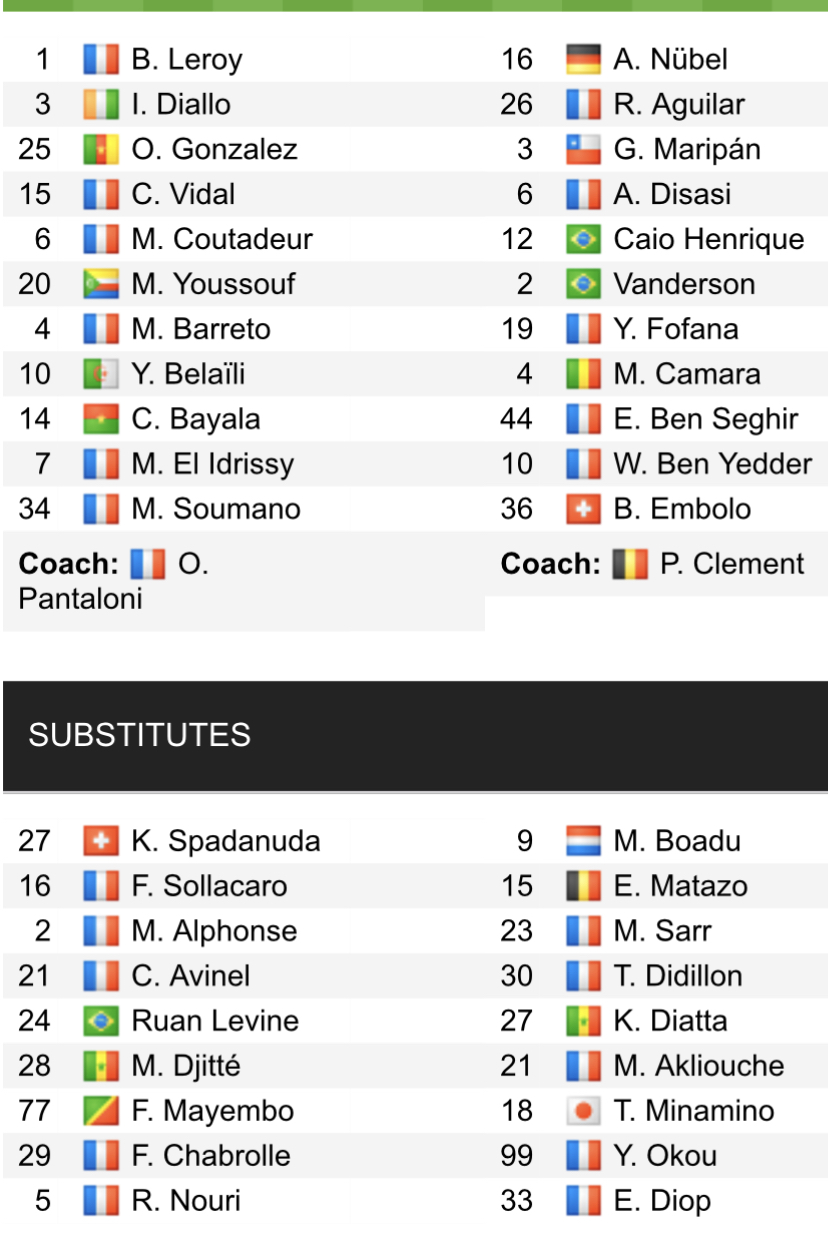Open M. Akliouche's player page
Screen dimensions: 828x1243
[698, 1066]
